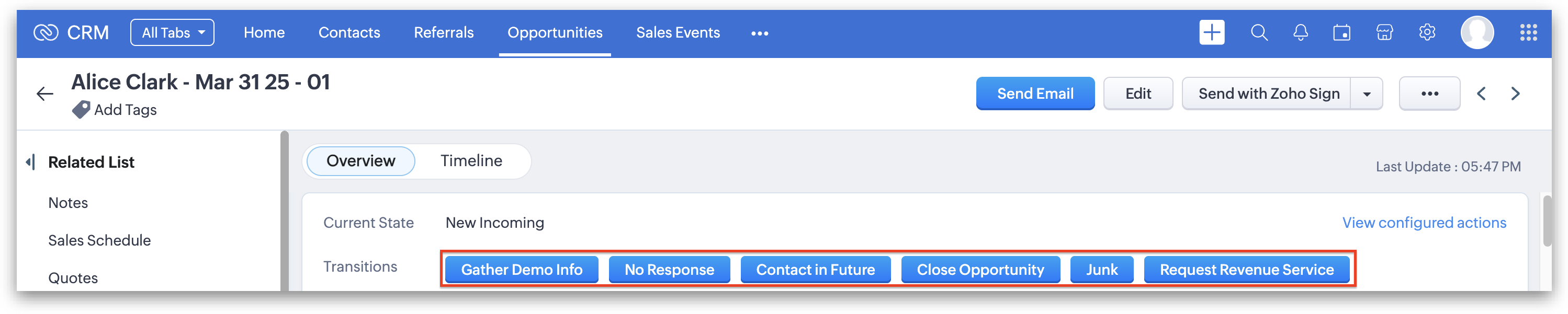
Task: Open the settings gear icon
Action: pyautogui.click(x=1427, y=33)
